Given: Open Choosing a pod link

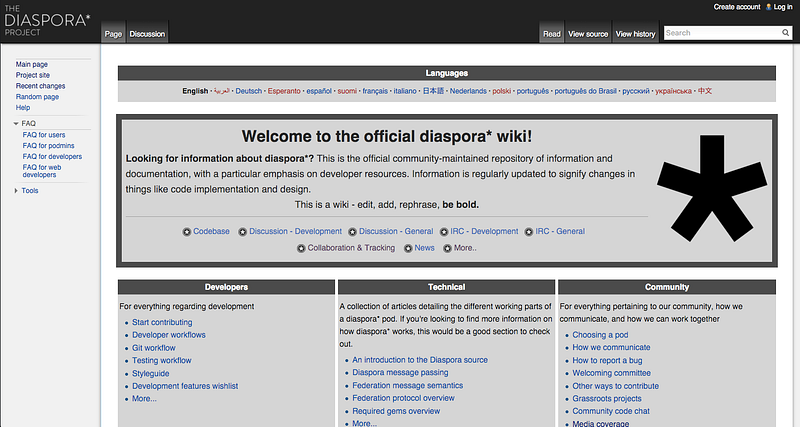Looking at the screenshot, I should point(600,335).
